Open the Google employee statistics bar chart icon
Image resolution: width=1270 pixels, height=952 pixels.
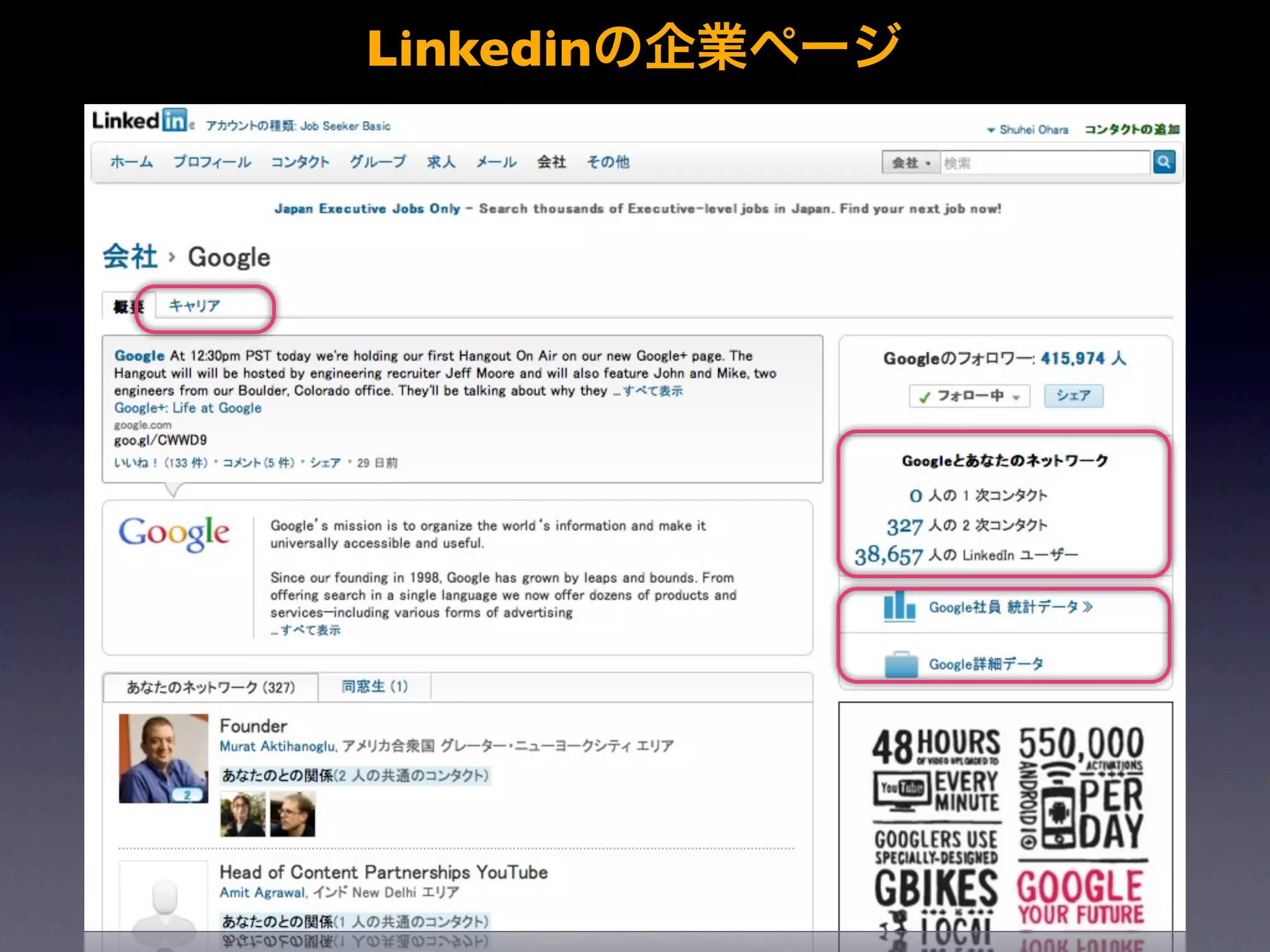(x=900, y=606)
